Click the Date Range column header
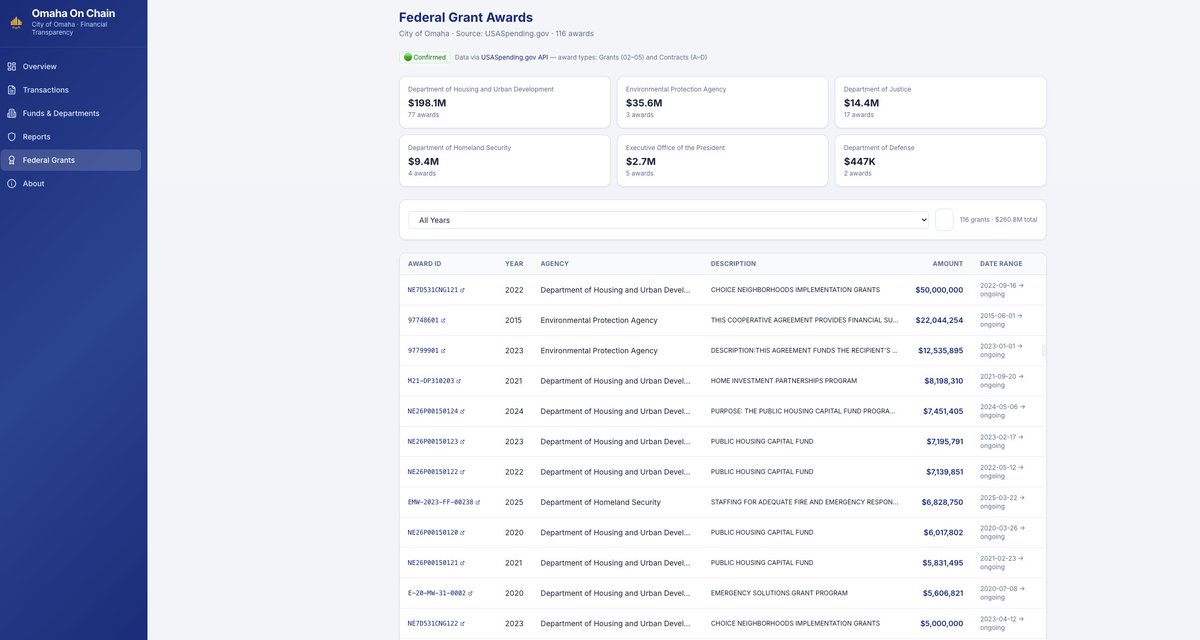1200x640 pixels. tap(1001, 264)
